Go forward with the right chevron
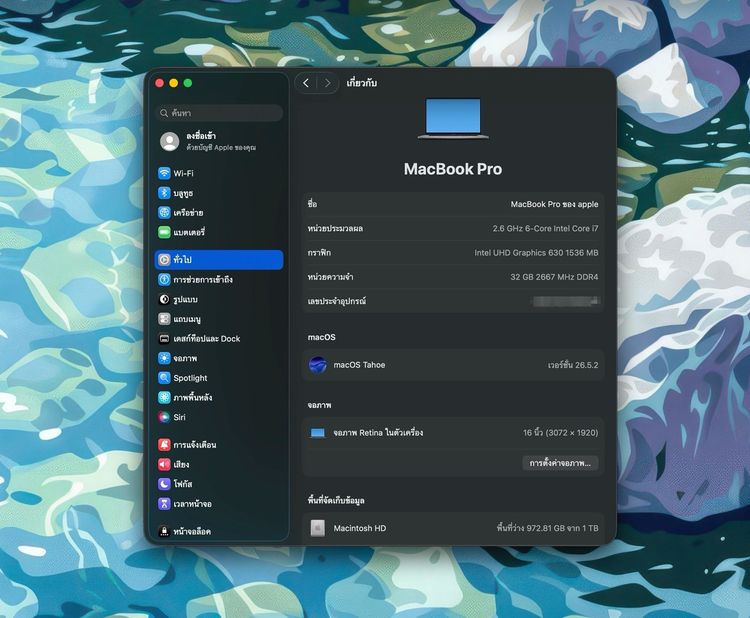The image size is (750, 618). pos(327,83)
